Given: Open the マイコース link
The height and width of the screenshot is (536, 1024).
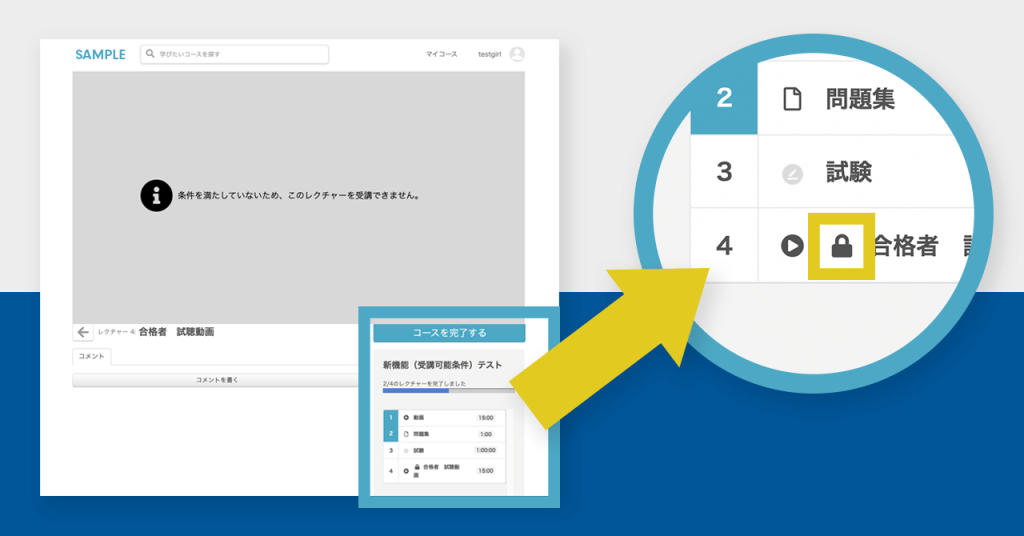Looking at the screenshot, I should [x=441, y=54].
